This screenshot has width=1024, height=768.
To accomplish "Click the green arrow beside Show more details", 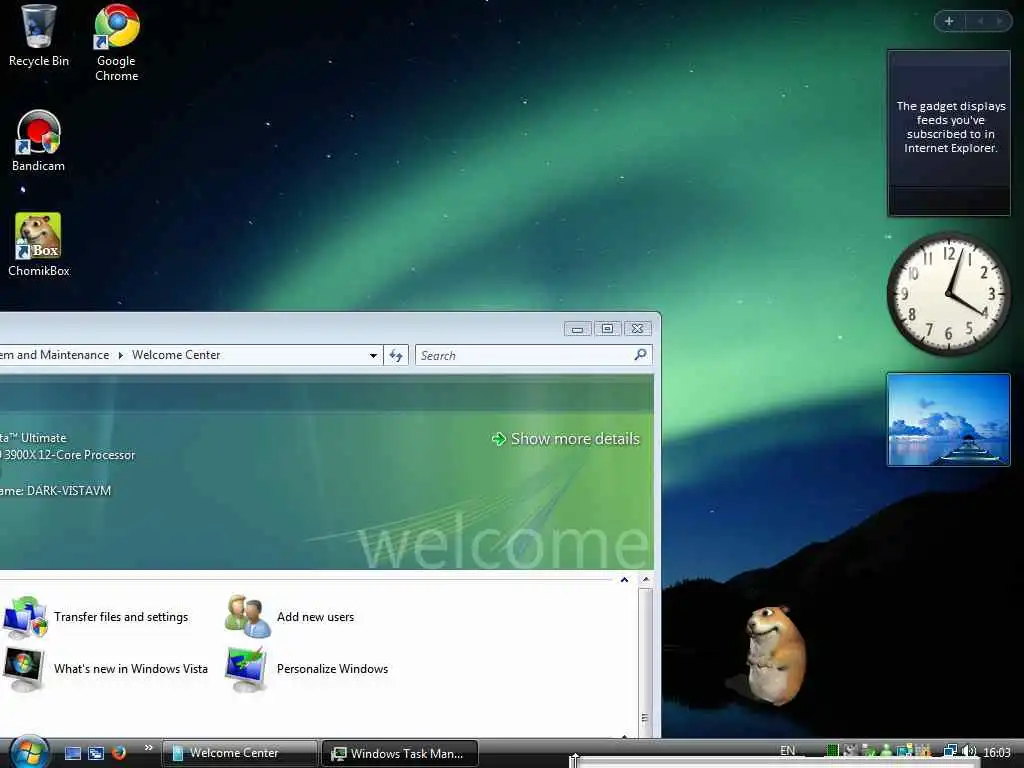I will coord(499,439).
